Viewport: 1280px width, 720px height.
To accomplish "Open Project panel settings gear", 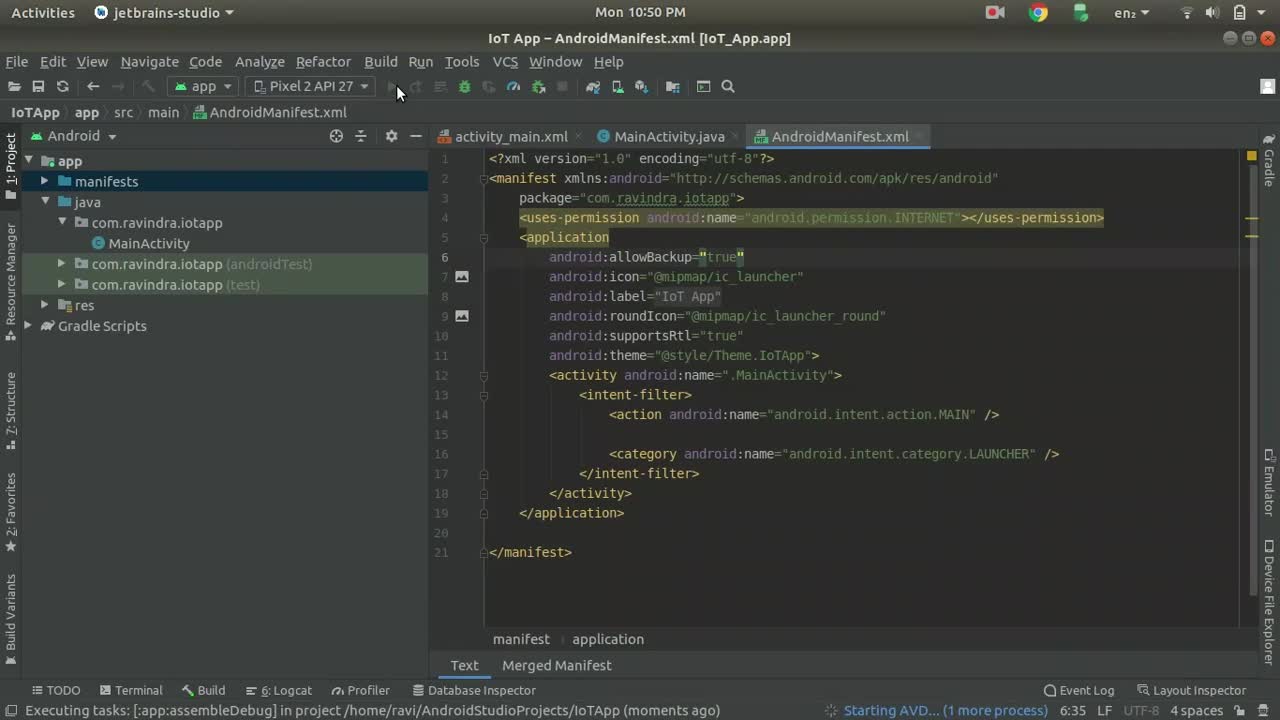I will [x=391, y=136].
